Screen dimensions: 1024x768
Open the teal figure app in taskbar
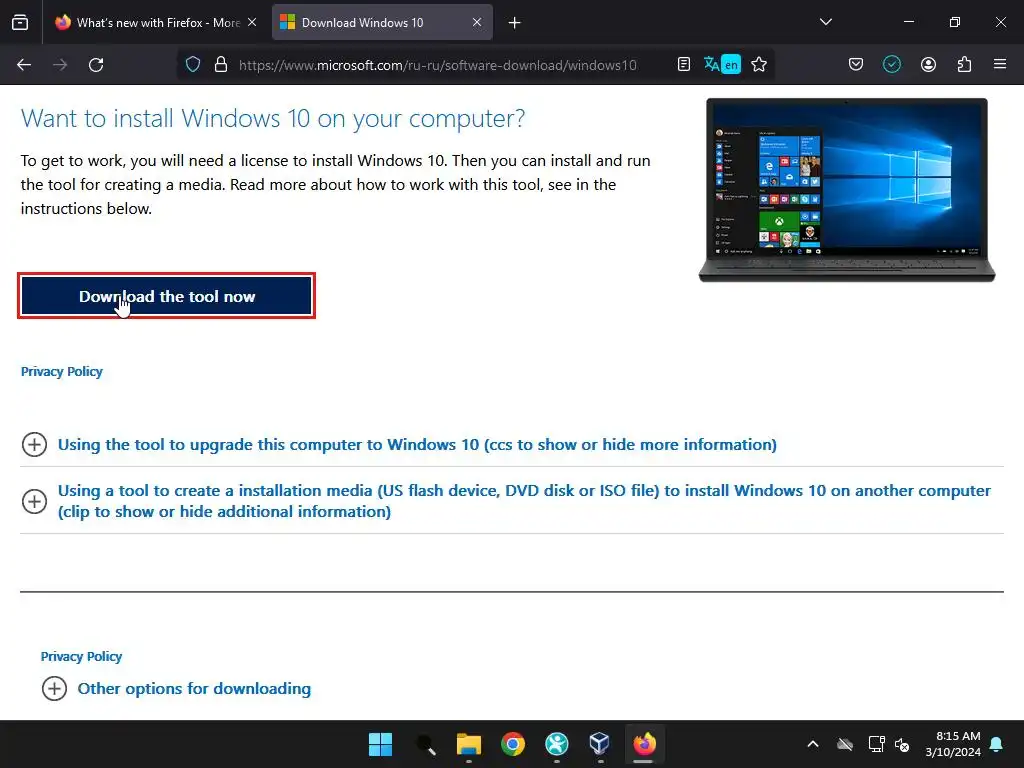[x=556, y=744]
